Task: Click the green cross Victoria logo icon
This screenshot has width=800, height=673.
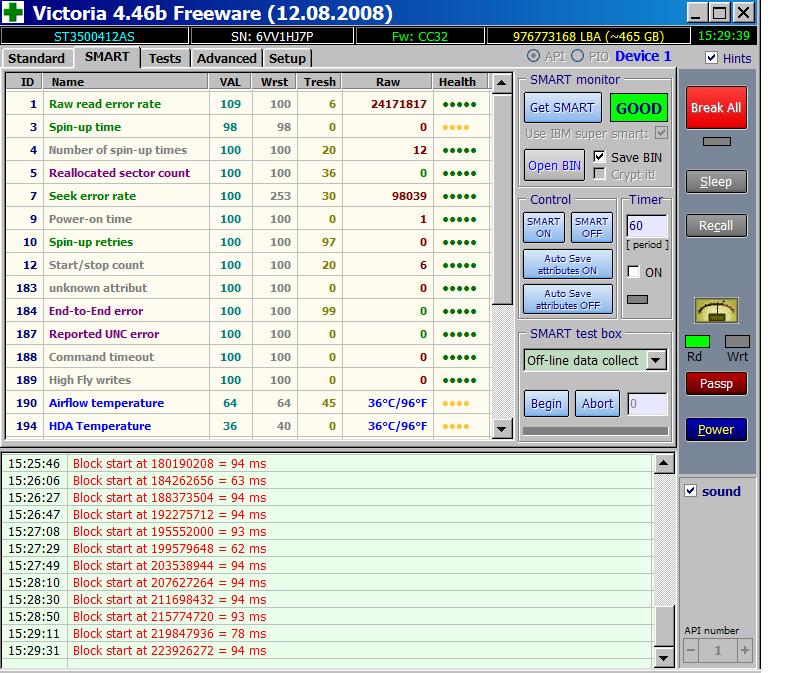Action: coord(15,13)
